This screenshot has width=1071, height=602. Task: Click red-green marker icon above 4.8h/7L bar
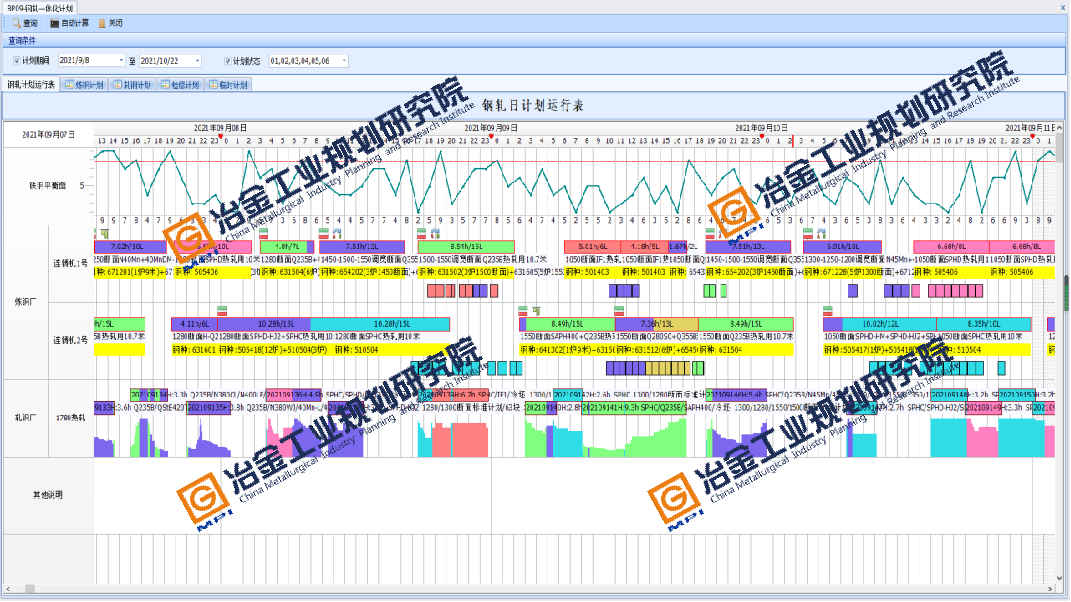point(264,234)
